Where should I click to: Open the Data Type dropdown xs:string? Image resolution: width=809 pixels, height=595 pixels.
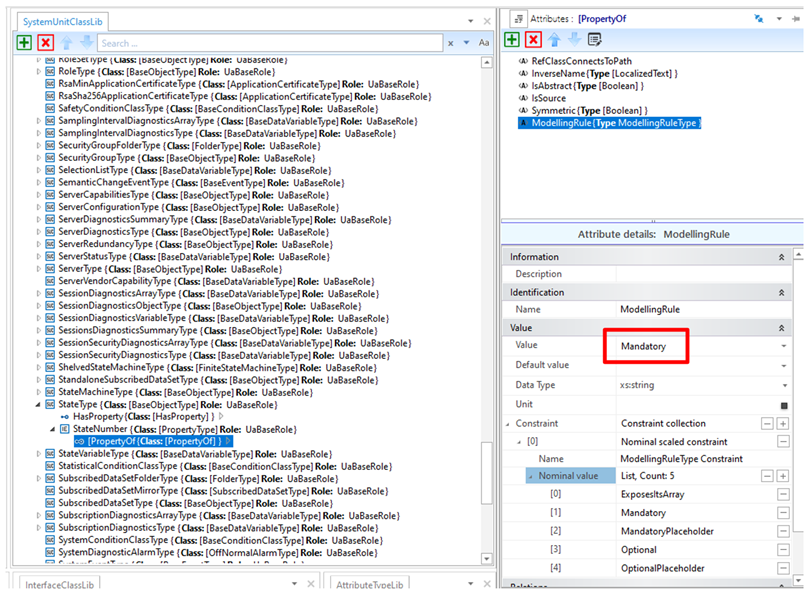pyautogui.click(x=785, y=385)
